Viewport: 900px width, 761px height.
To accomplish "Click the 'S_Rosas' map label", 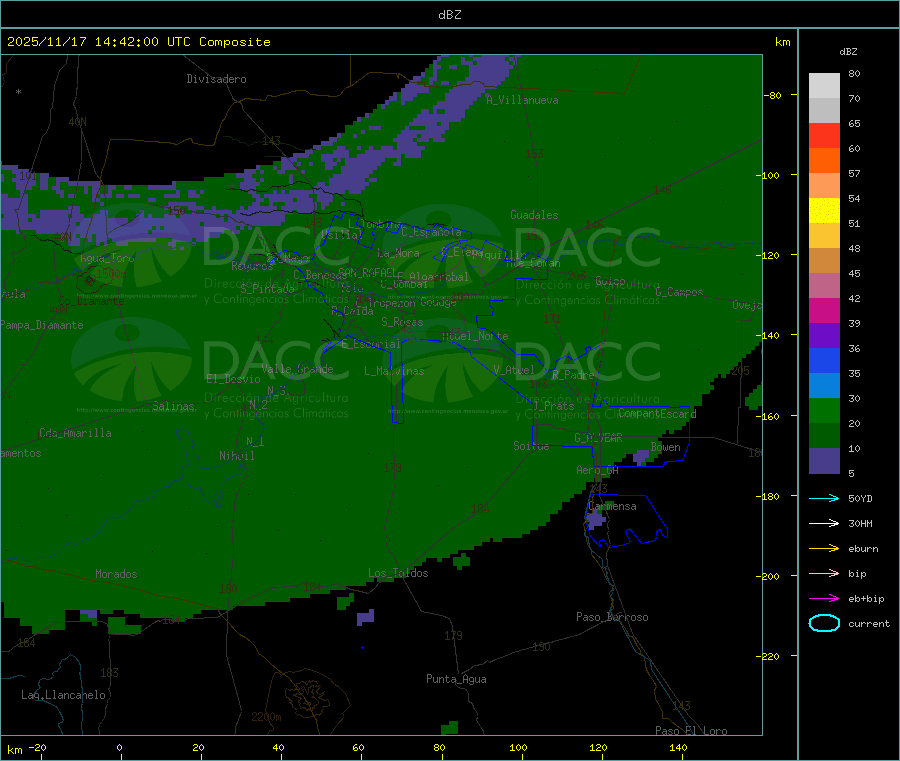I will point(402,322).
